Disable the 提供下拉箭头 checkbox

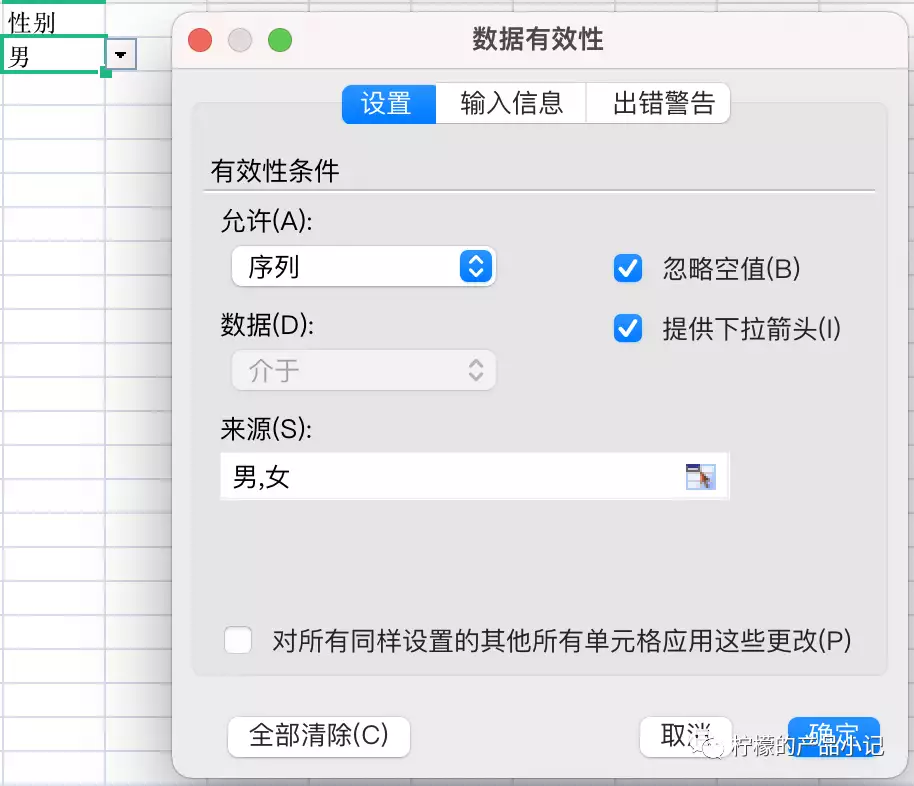[628, 329]
